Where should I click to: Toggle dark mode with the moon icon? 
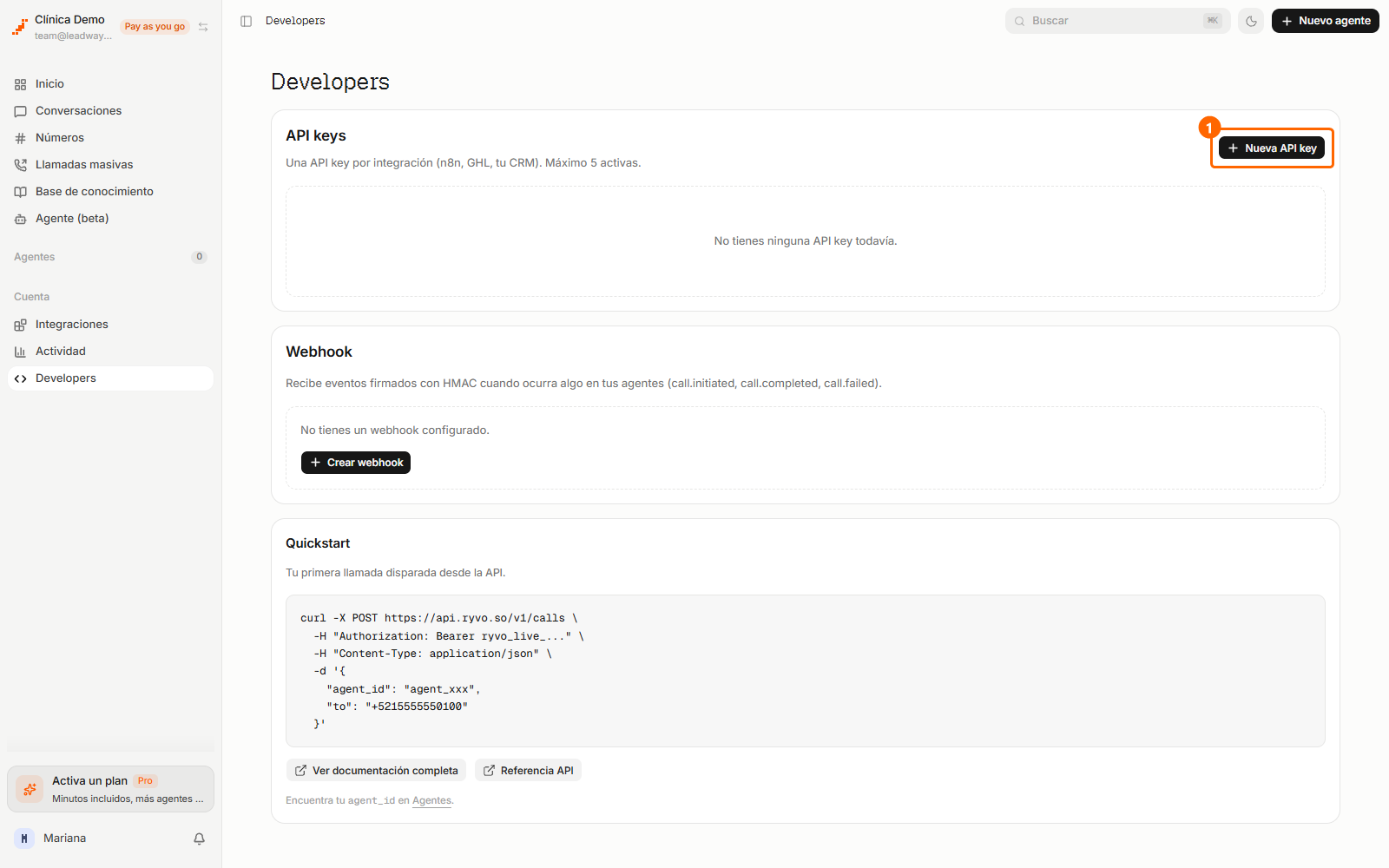[1251, 21]
